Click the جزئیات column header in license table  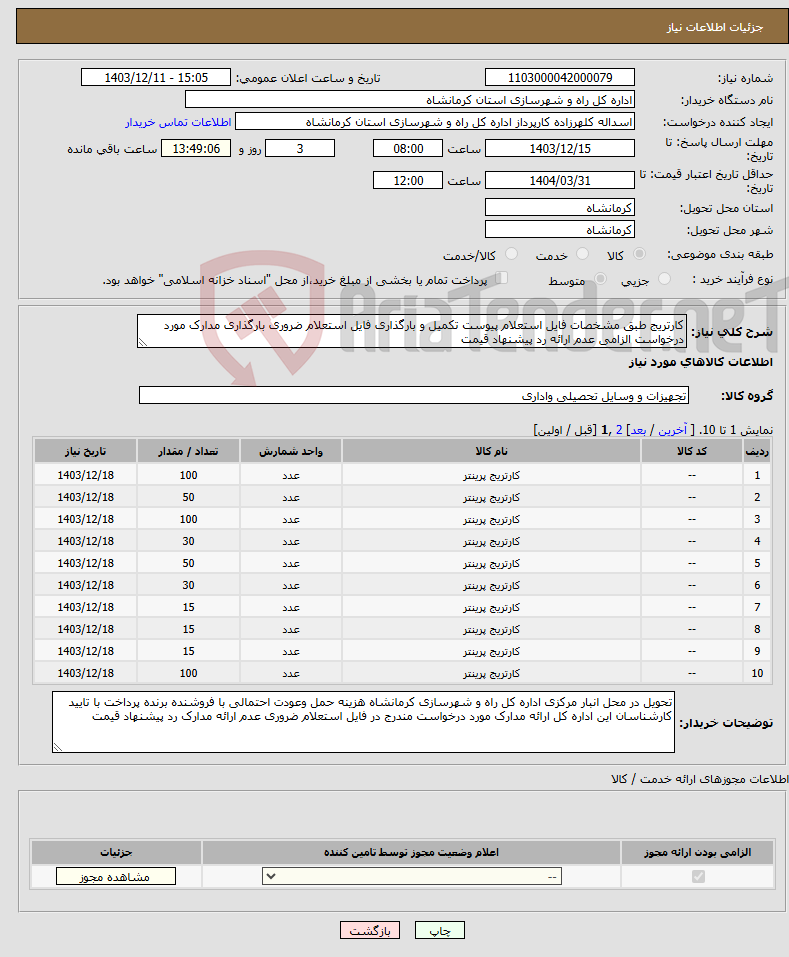point(116,852)
